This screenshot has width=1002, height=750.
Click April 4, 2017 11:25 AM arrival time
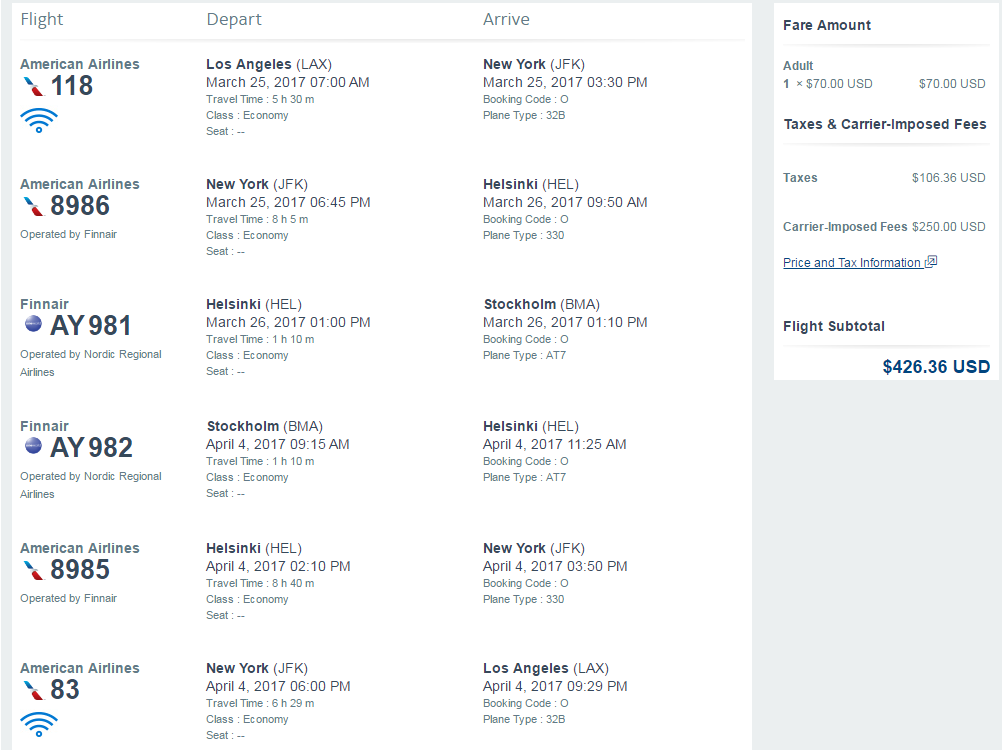[x=555, y=445]
